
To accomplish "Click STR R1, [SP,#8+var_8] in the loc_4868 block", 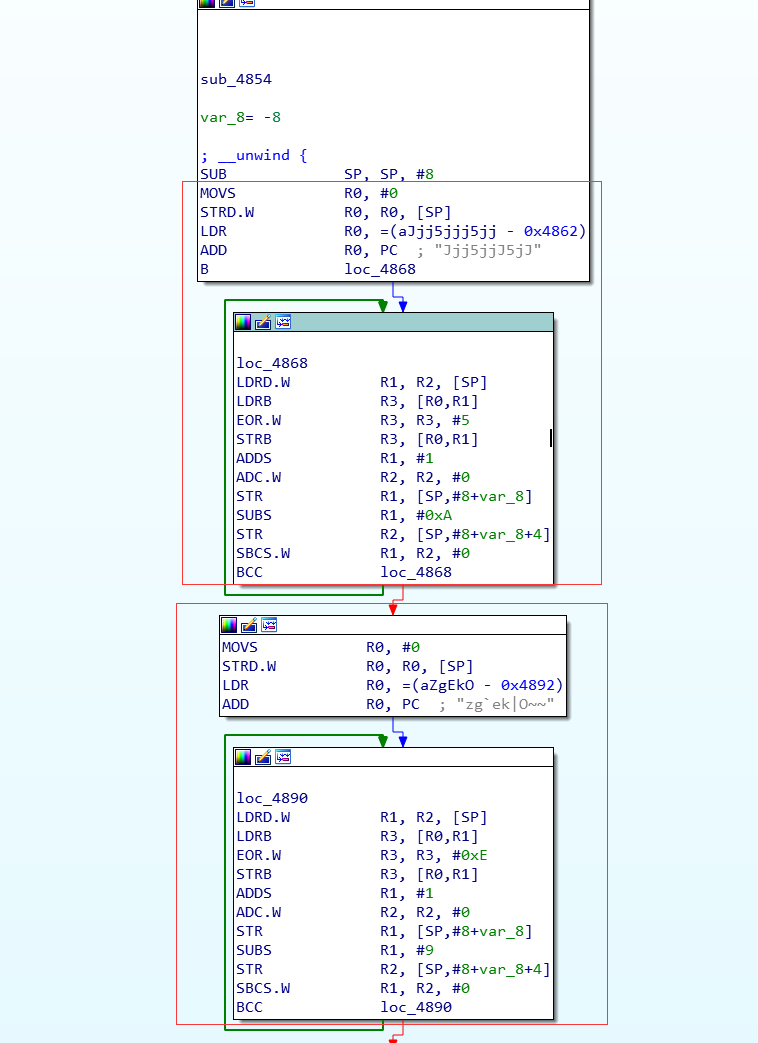I will [384, 496].
